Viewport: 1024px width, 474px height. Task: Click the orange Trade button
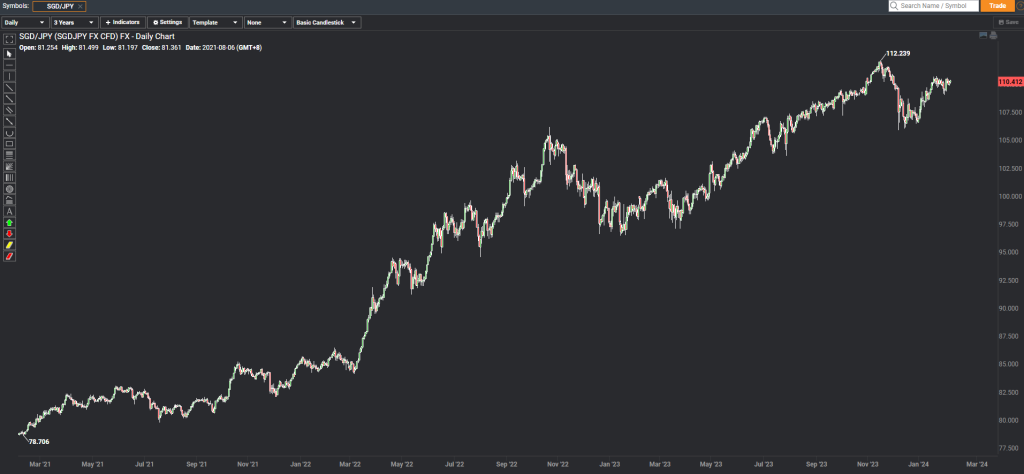[x=997, y=6]
